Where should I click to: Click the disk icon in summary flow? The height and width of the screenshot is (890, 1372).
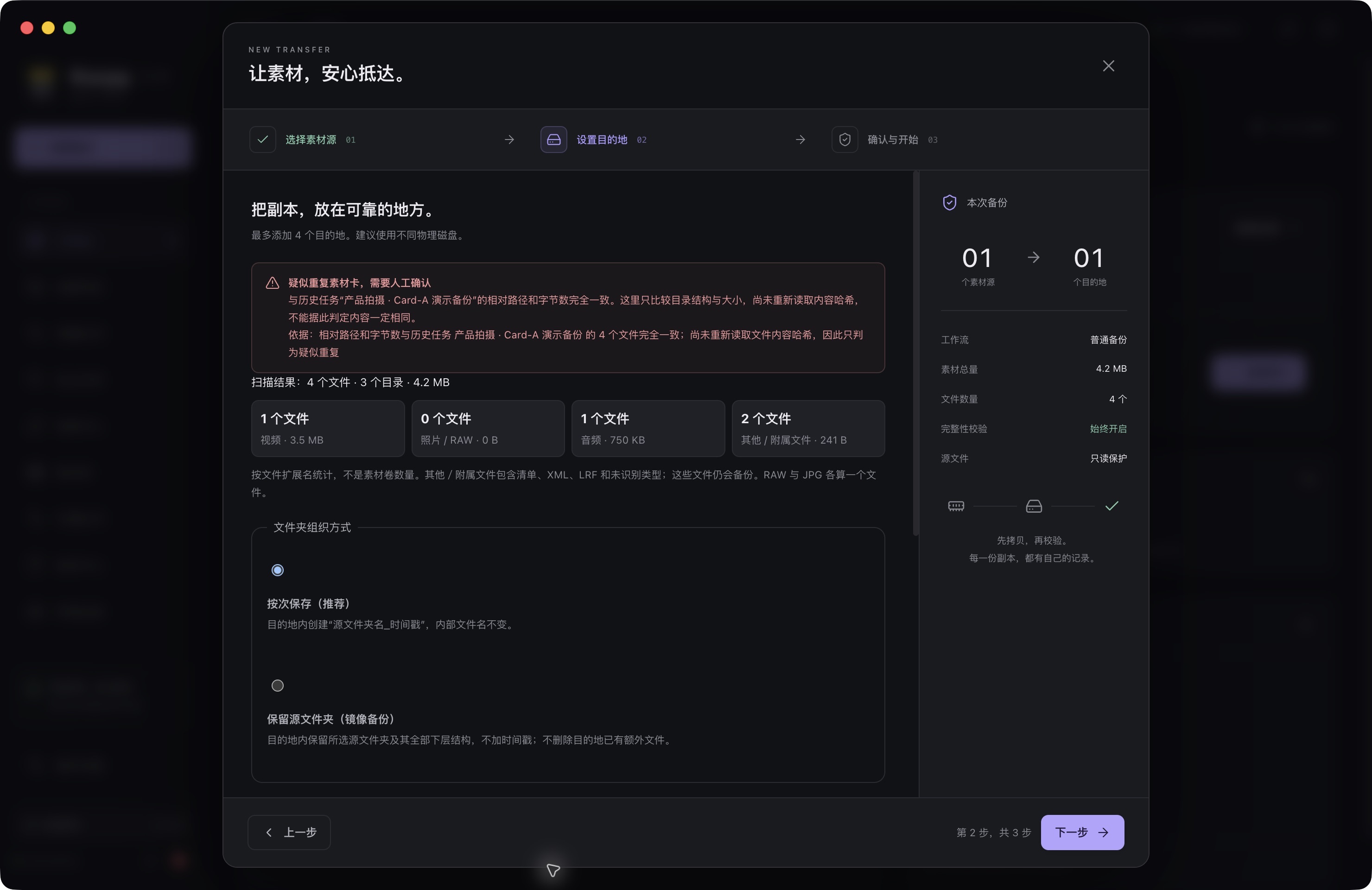click(x=1034, y=506)
